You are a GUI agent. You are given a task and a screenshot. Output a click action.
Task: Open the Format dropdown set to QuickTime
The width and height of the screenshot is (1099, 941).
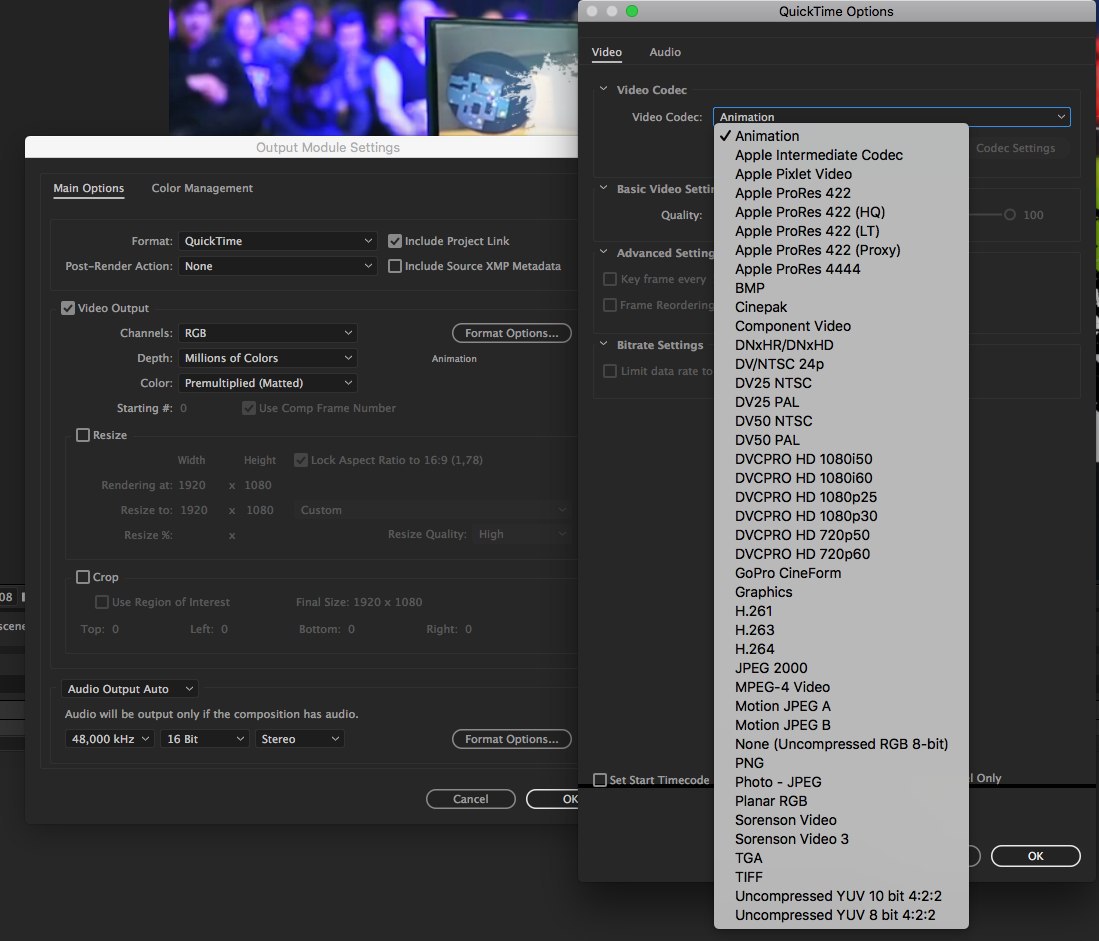click(x=278, y=241)
